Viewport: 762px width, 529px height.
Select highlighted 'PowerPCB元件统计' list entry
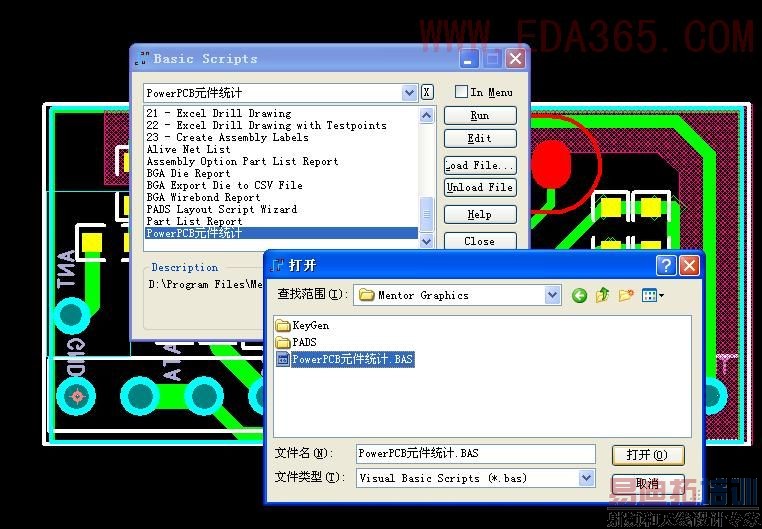click(x=281, y=233)
